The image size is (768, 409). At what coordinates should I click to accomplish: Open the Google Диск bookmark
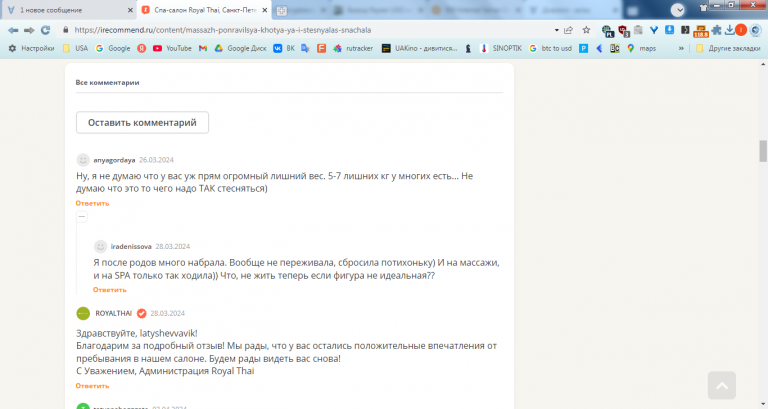click(240, 48)
